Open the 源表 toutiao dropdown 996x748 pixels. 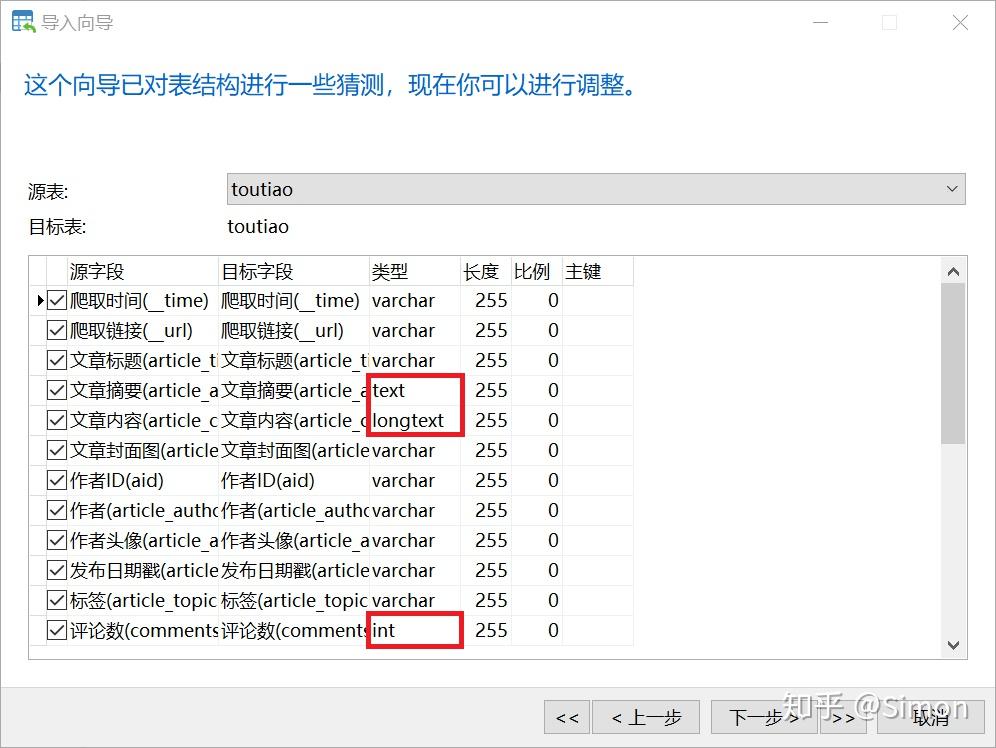pyautogui.click(x=596, y=189)
